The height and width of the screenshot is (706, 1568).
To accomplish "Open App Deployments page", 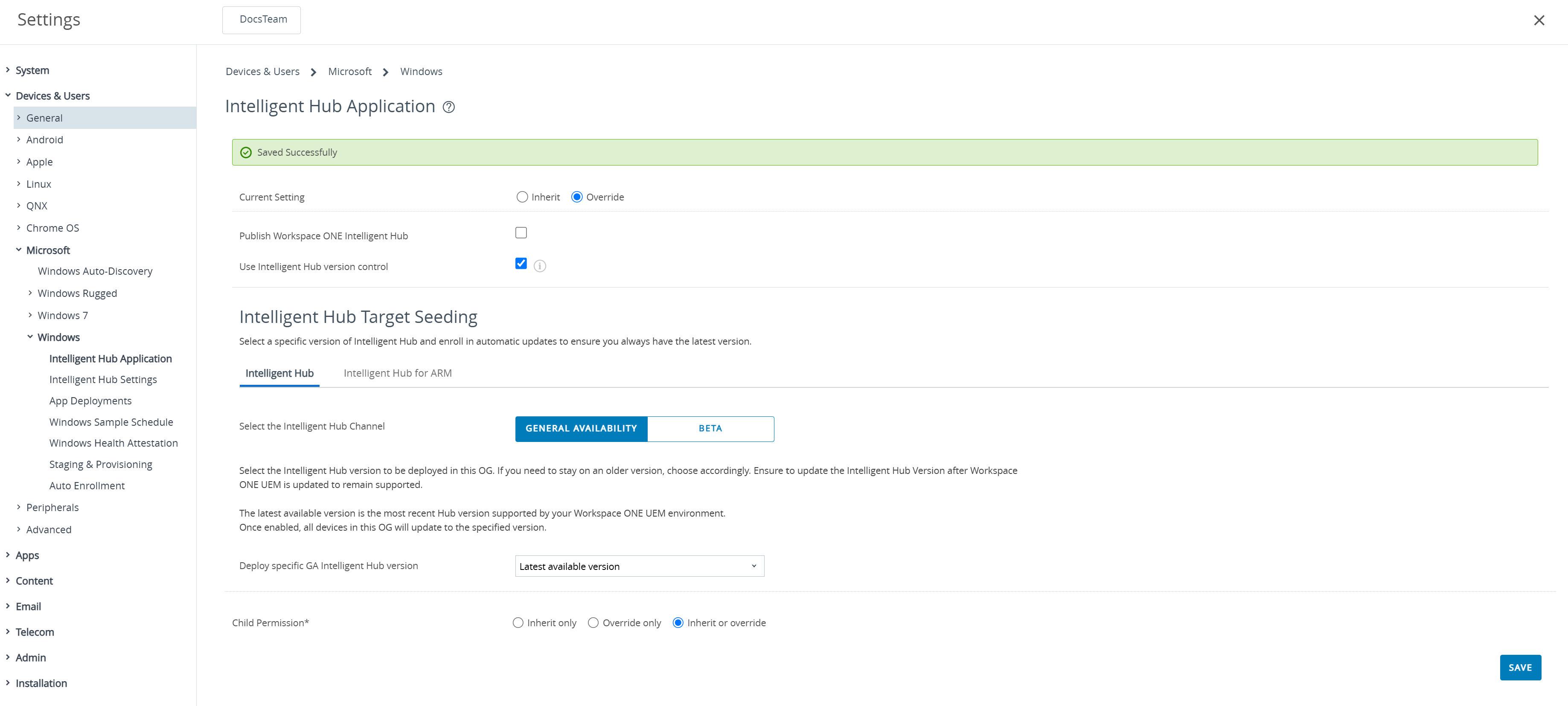I will (90, 401).
